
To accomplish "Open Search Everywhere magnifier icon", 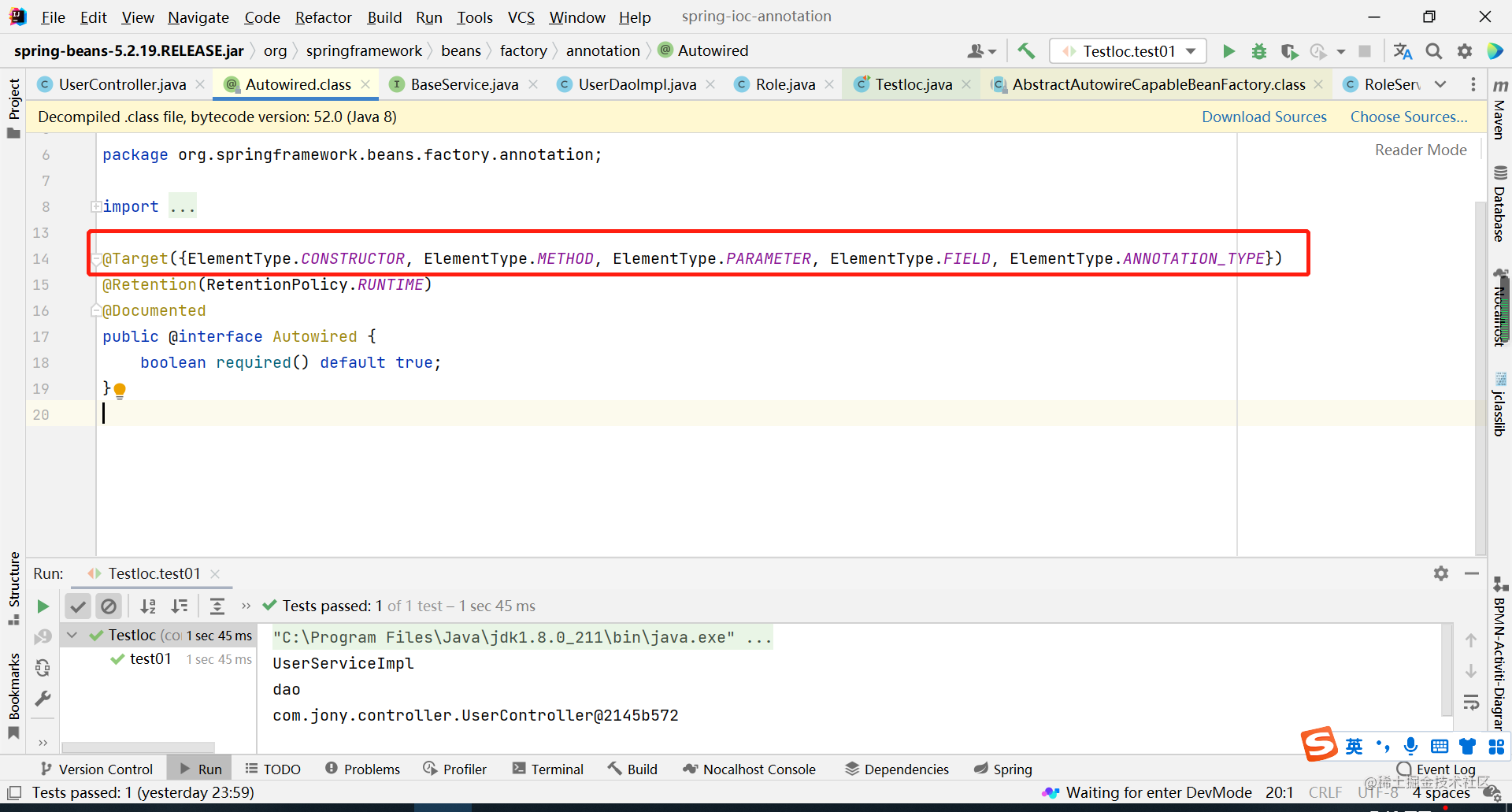I will coord(1434,51).
